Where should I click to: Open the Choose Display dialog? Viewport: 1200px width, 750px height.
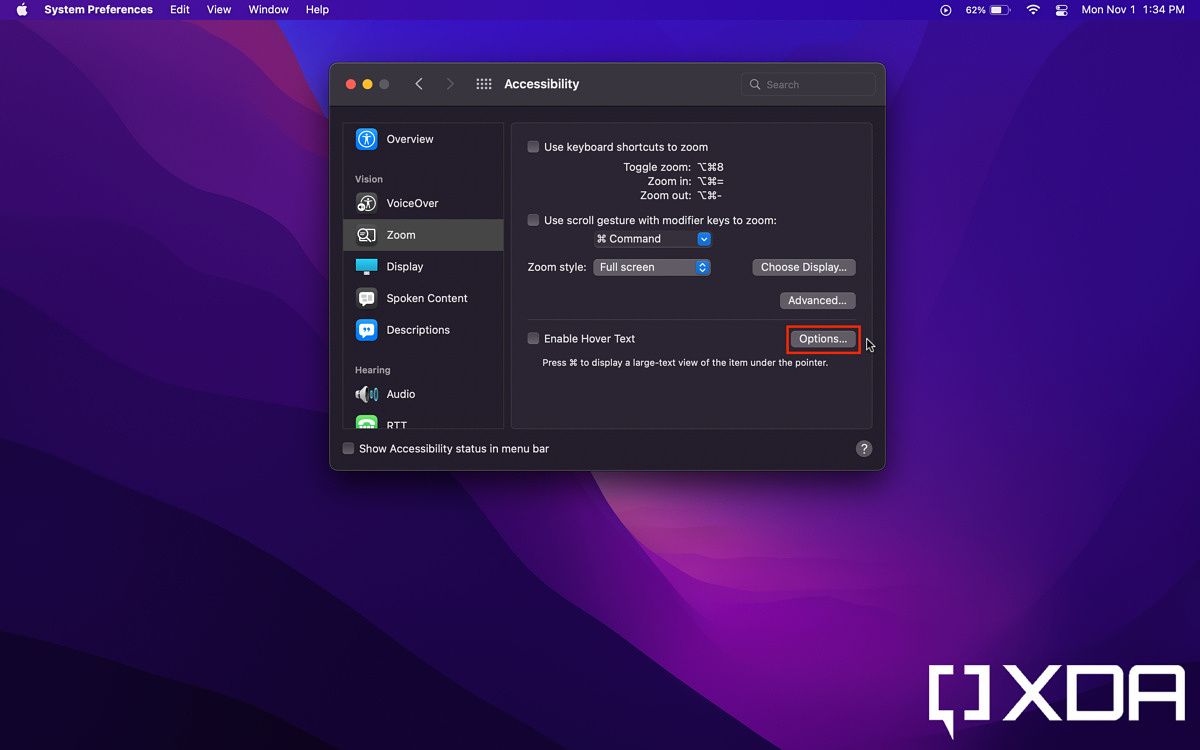[x=803, y=267]
